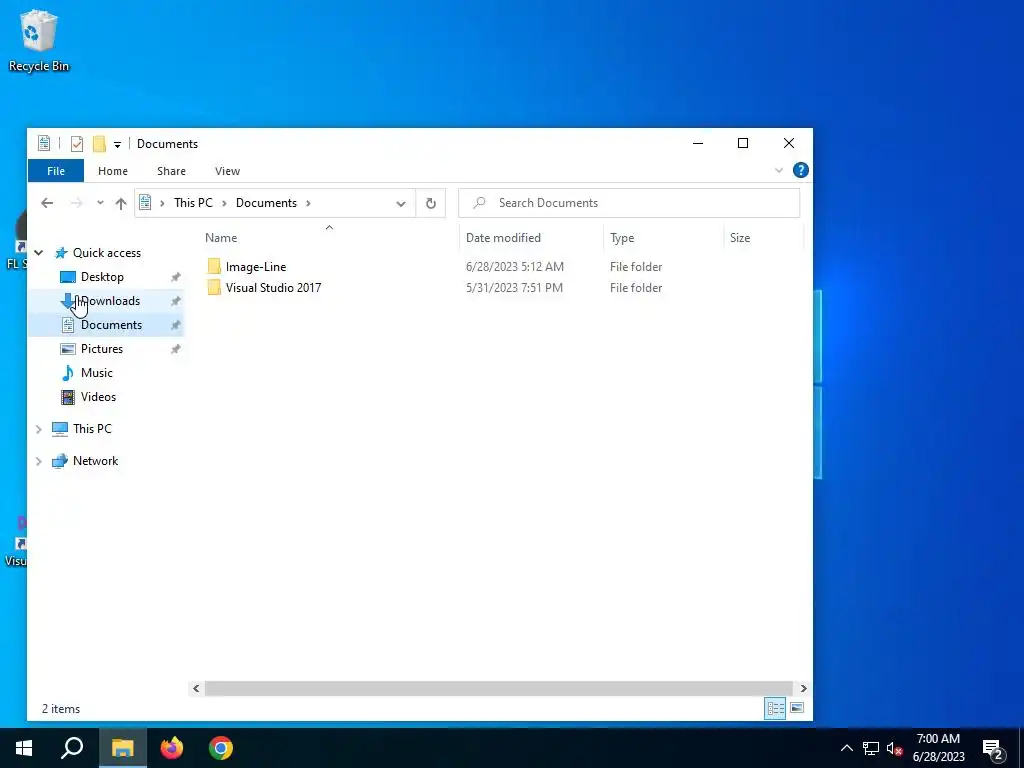This screenshot has height=768, width=1024.
Task: Open Documents in the navigation pane
Action: [111, 325]
